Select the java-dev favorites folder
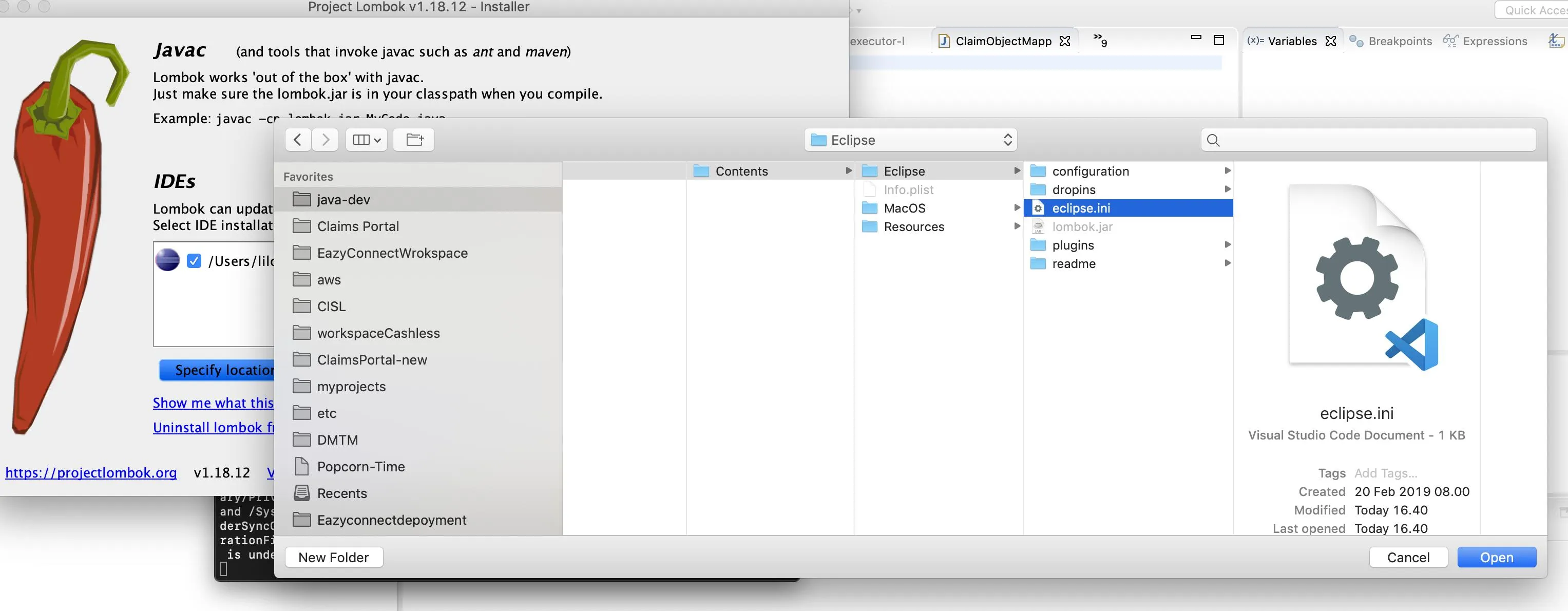This screenshot has height=611, width=1568. [343, 200]
